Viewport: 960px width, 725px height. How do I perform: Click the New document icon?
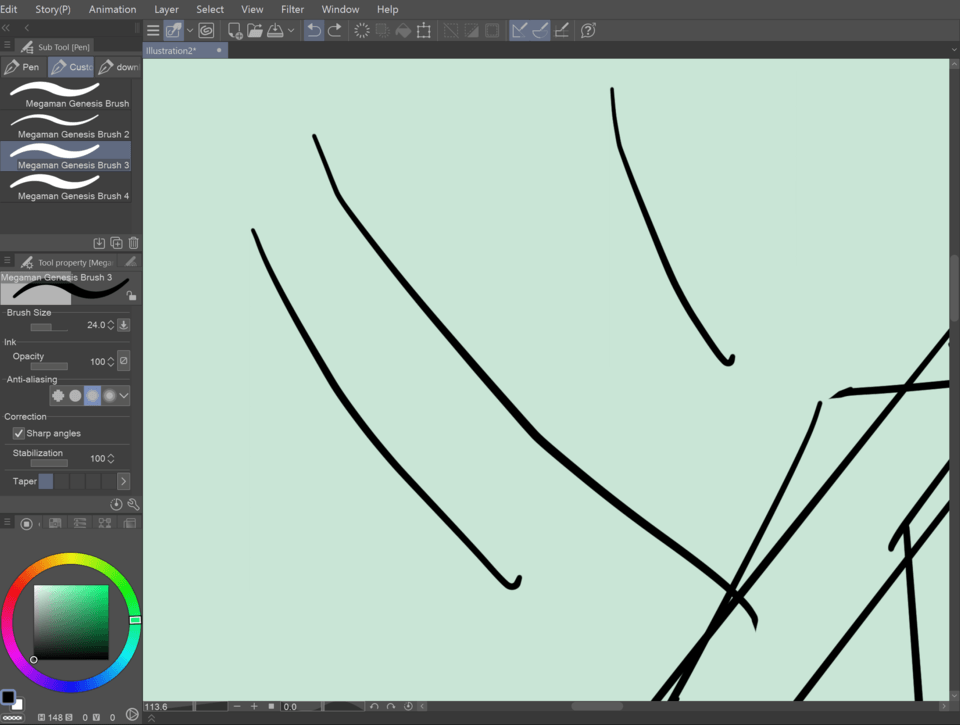pos(234,30)
